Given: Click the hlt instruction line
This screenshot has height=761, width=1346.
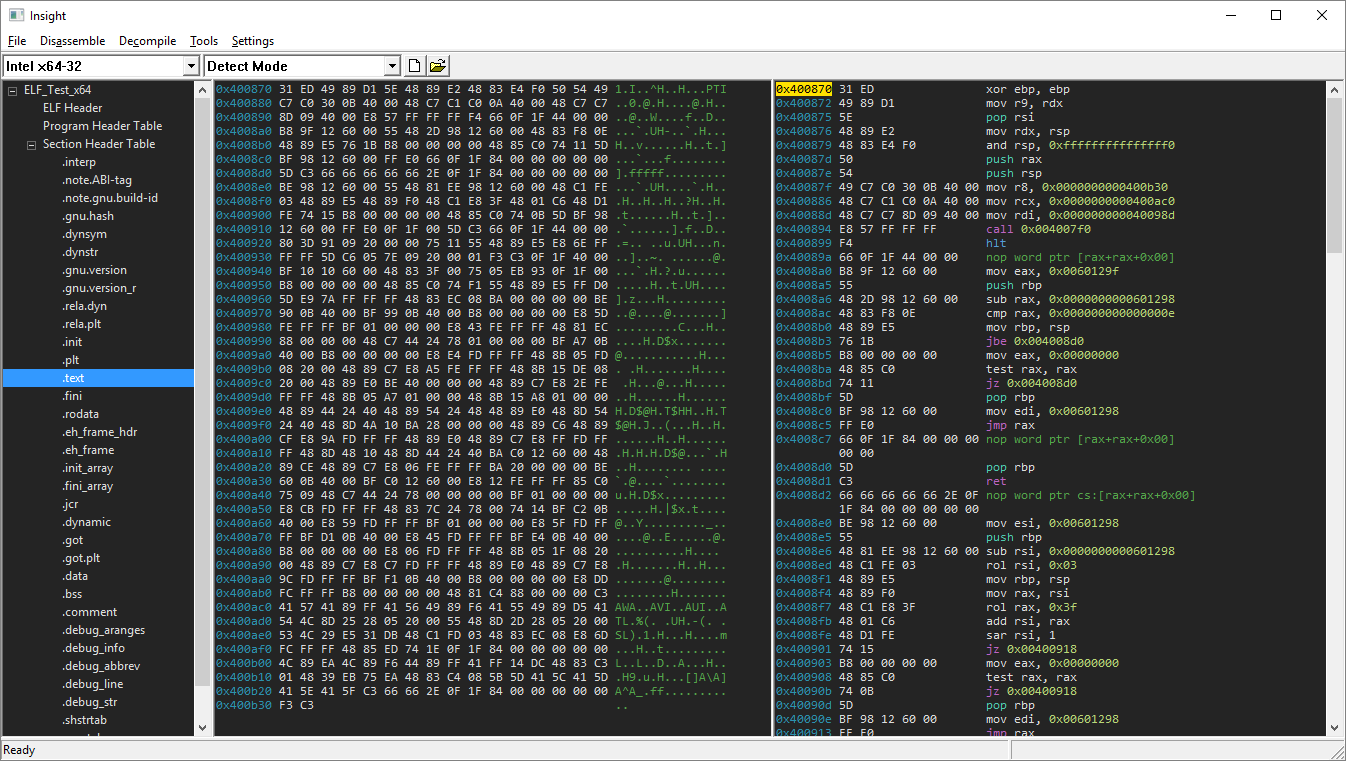Looking at the screenshot, I should tap(995, 243).
